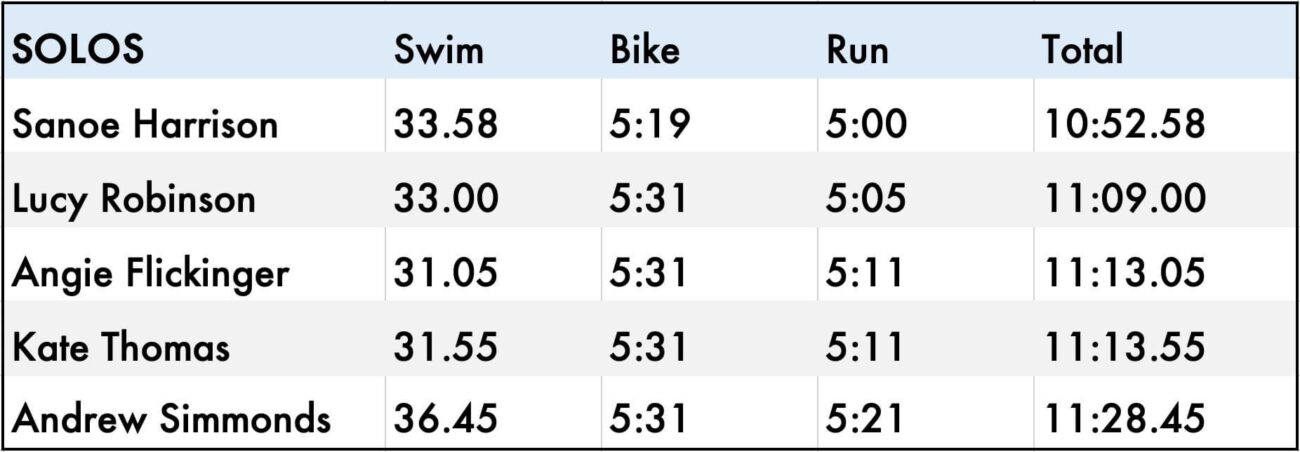Click total time 11:13.05
This screenshot has height=452, width=1300.
coord(1124,272)
